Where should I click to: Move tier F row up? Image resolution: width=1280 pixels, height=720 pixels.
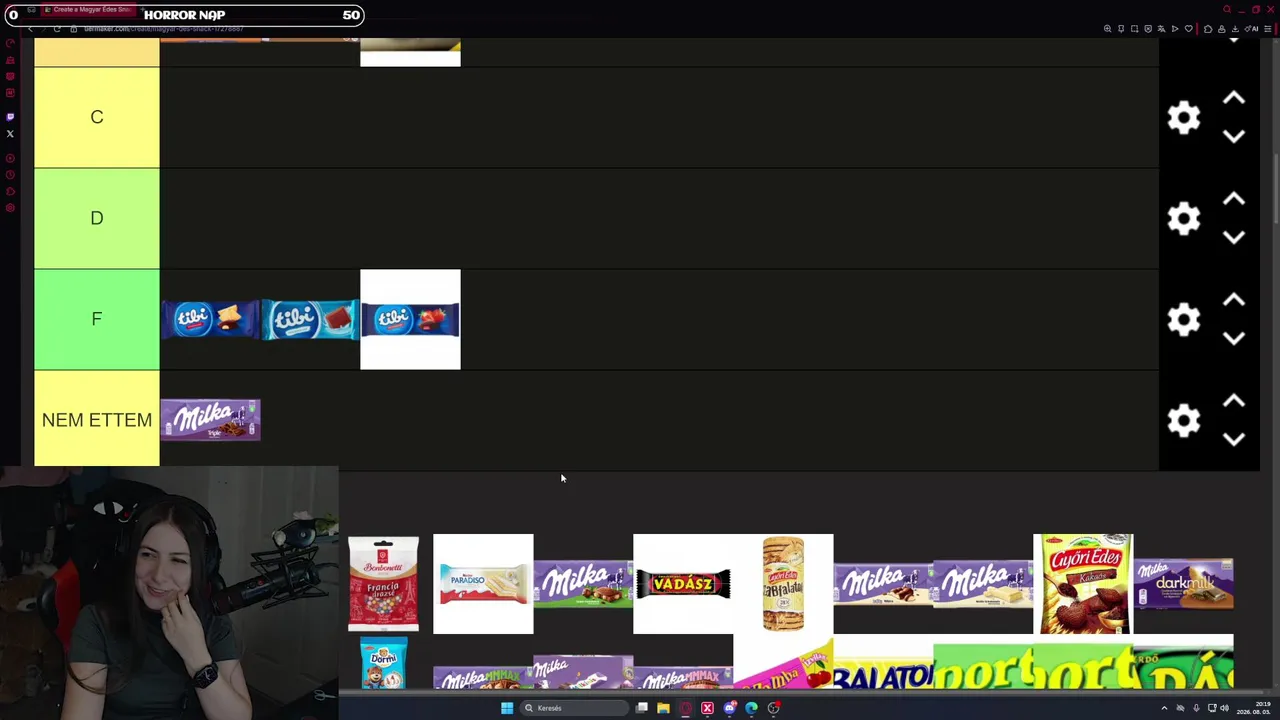coord(1234,300)
